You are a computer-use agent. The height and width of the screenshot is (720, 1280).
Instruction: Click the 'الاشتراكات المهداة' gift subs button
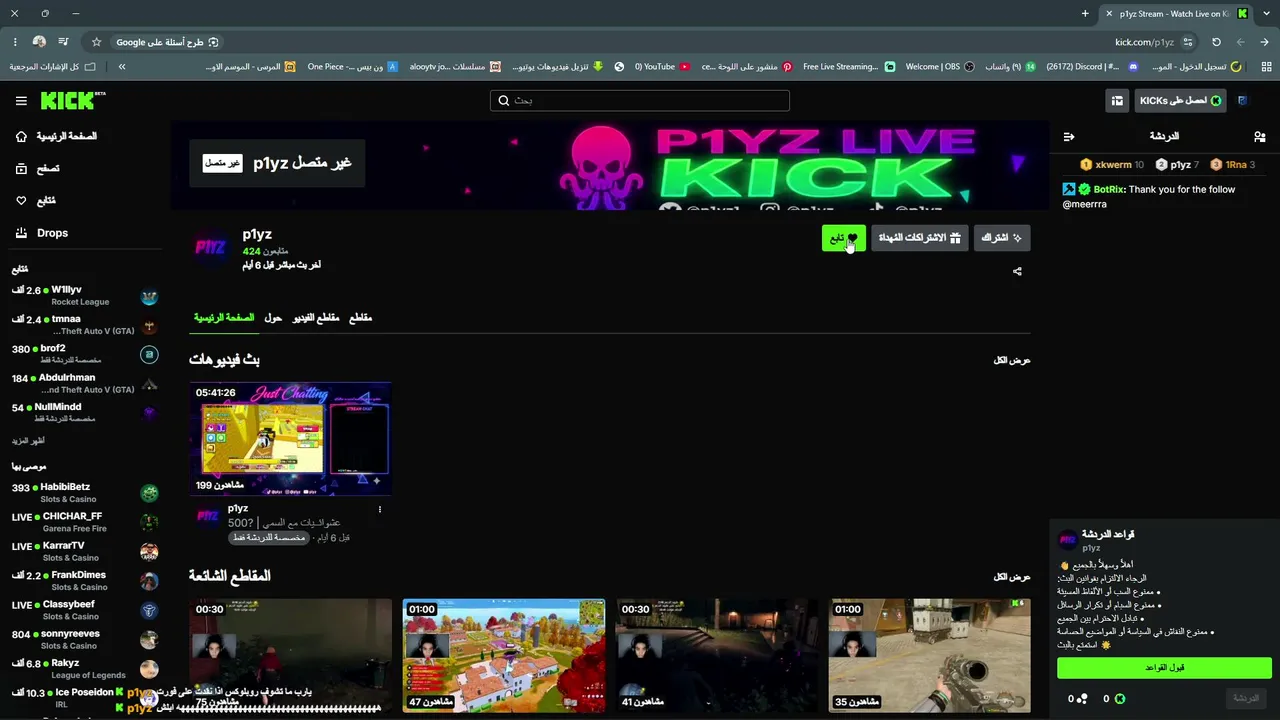click(920, 238)
